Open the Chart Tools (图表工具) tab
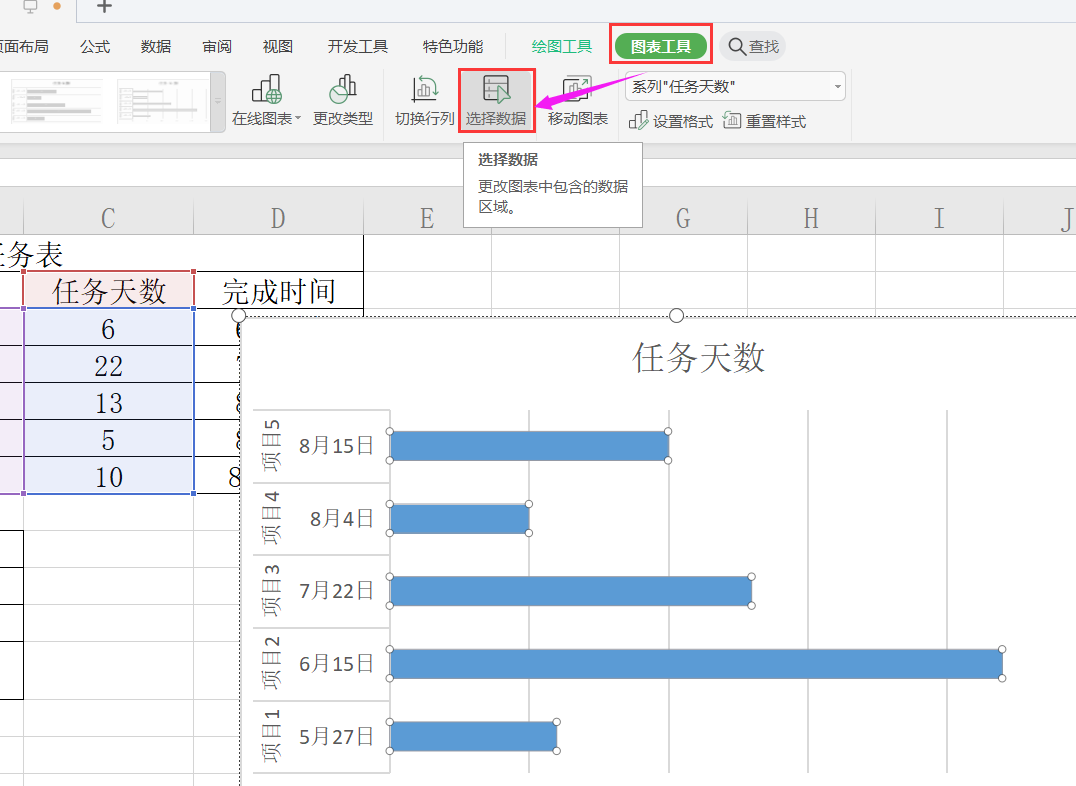The image size is (1076, 786). (x=660, y=47)
